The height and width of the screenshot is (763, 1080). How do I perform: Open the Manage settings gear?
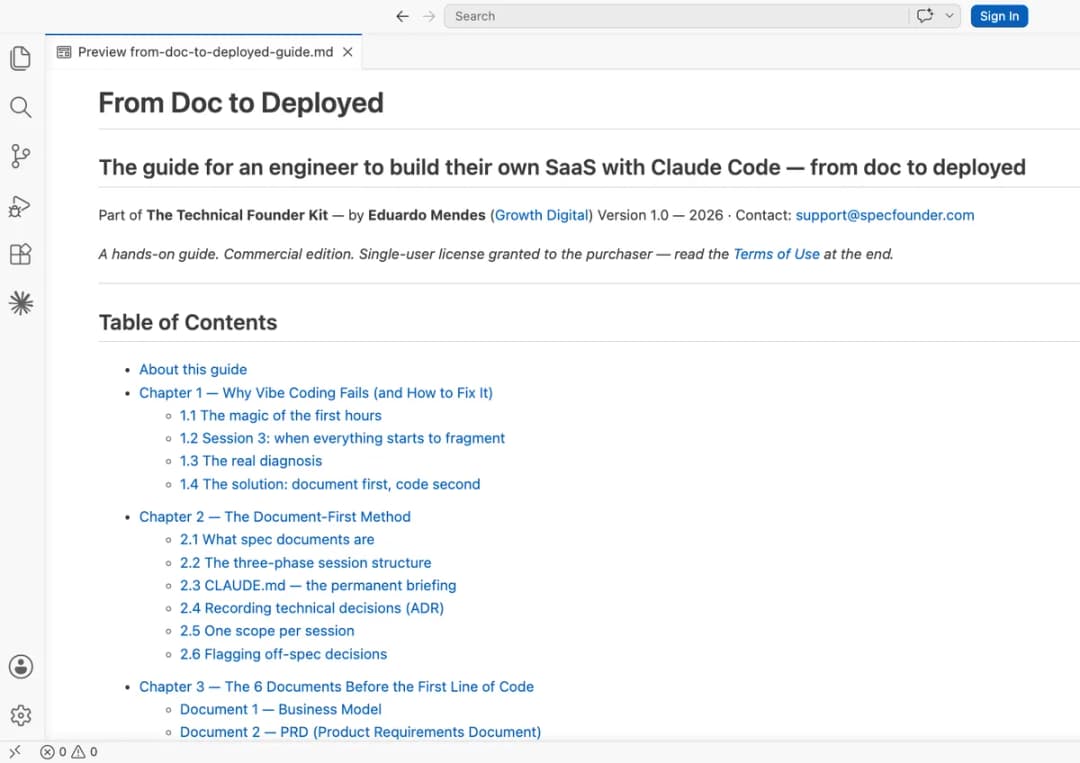pyautogui.click(x=21, y=715)
